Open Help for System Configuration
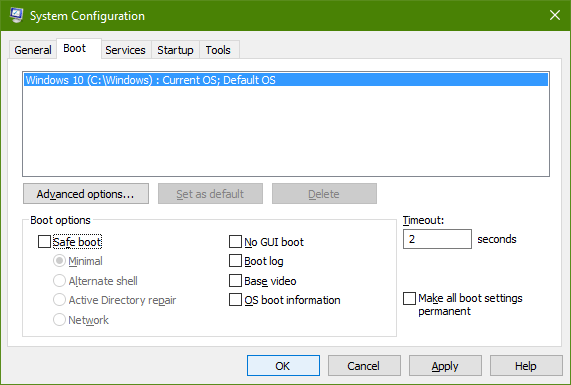Screen dimensions: 571x385 point(526,365)
